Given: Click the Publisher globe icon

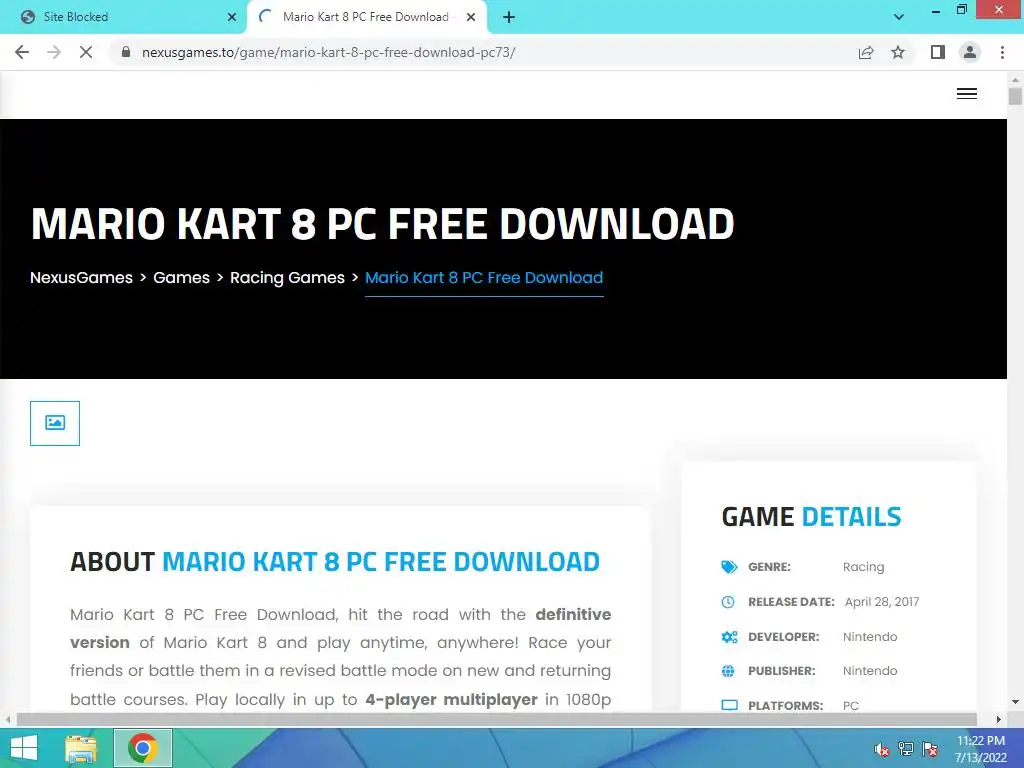Looking at the screenshot, I should point(728,671).
